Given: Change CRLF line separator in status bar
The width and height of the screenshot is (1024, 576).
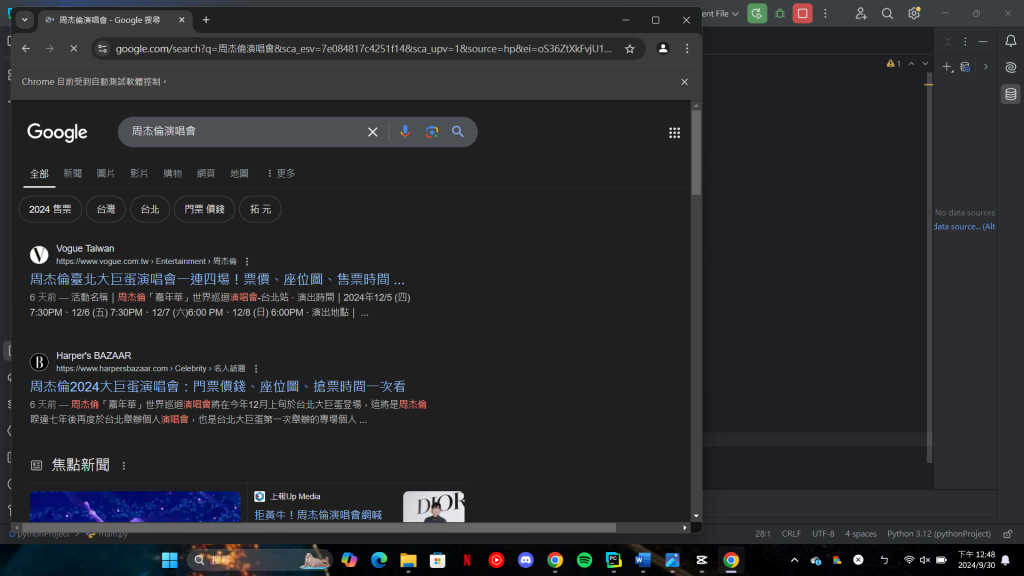Looking at the screenshot, I should [x=791, y=534].
